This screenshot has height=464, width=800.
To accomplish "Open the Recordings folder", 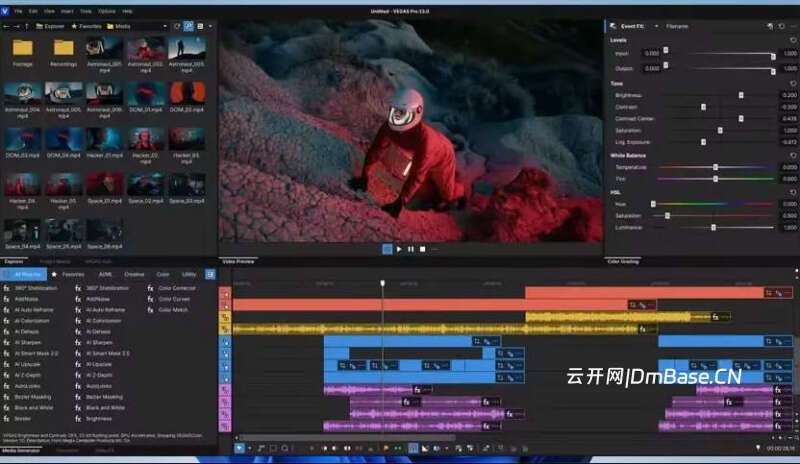I will pyautogui.click(x=64, y=54).
